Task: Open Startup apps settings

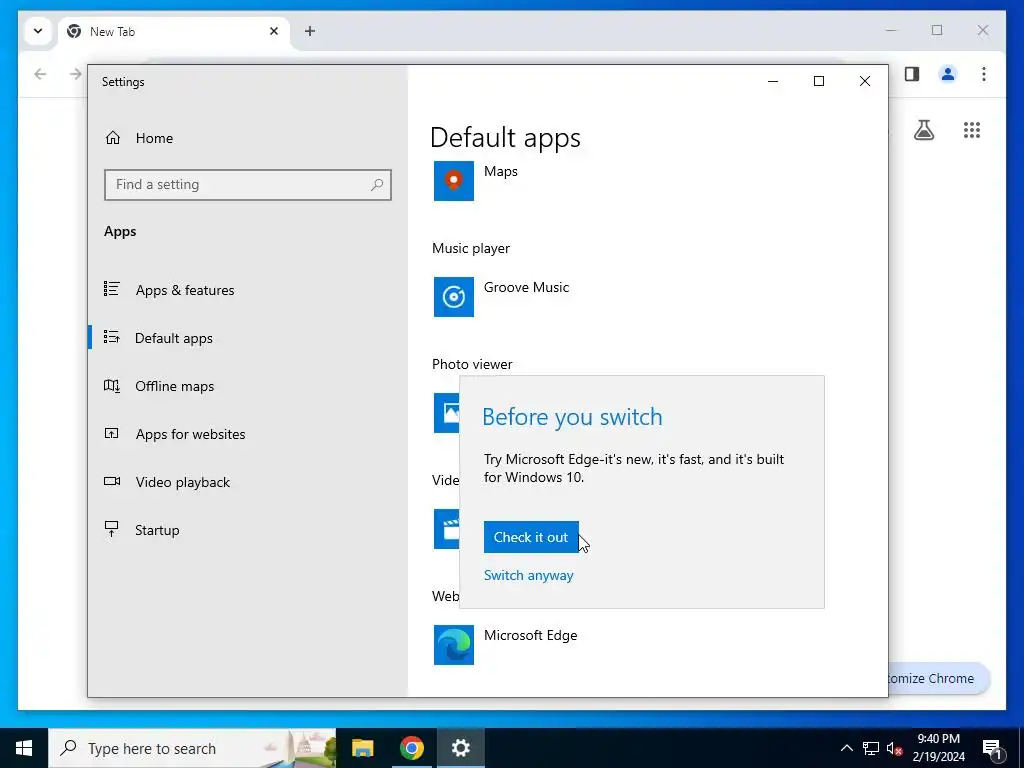Action: coord(157,530)
